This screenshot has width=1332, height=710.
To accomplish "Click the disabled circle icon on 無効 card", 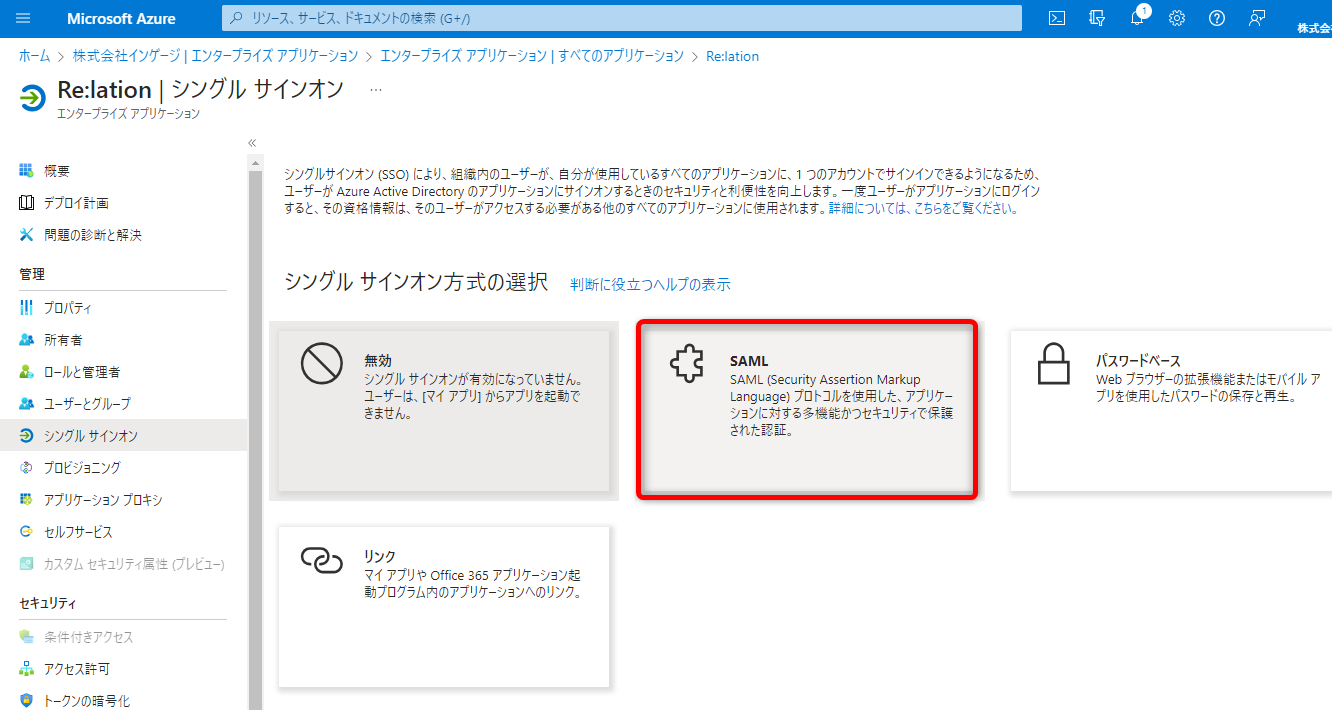I will (322, 364).
